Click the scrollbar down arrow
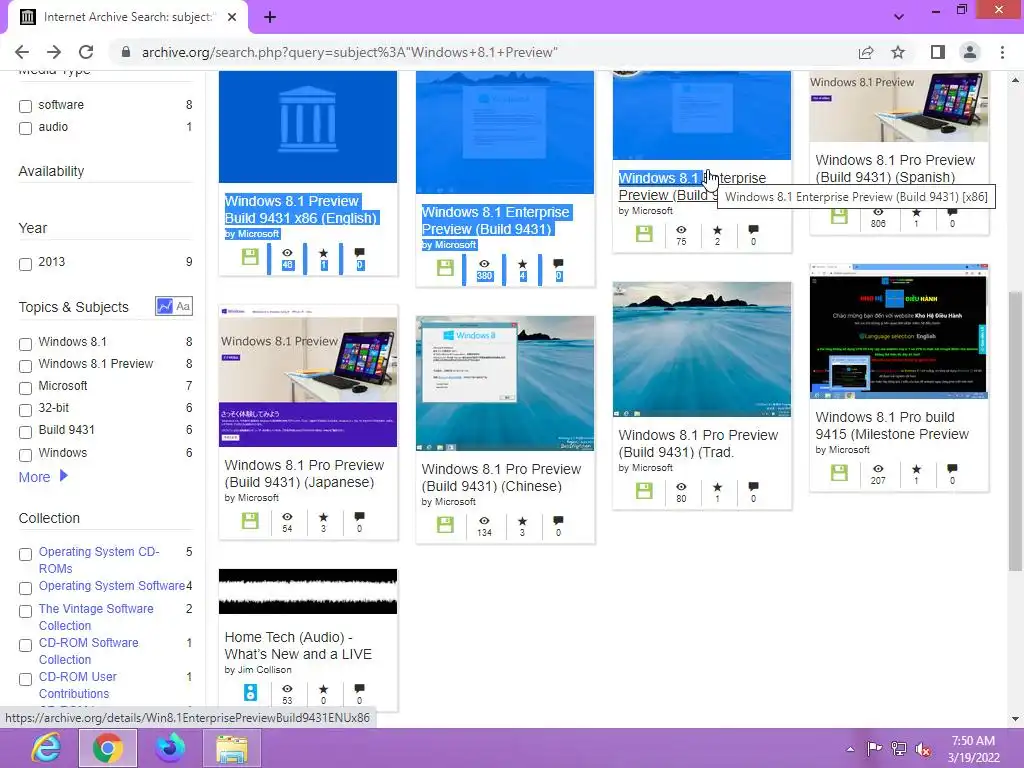 (x=1015, y=718)
